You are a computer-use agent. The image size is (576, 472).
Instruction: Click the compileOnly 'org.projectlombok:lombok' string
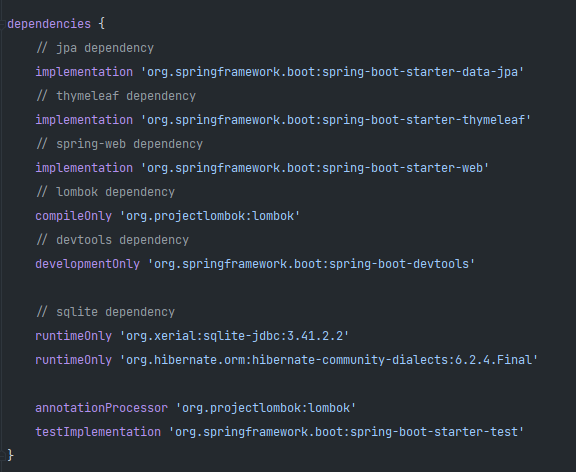click(210, 216)
